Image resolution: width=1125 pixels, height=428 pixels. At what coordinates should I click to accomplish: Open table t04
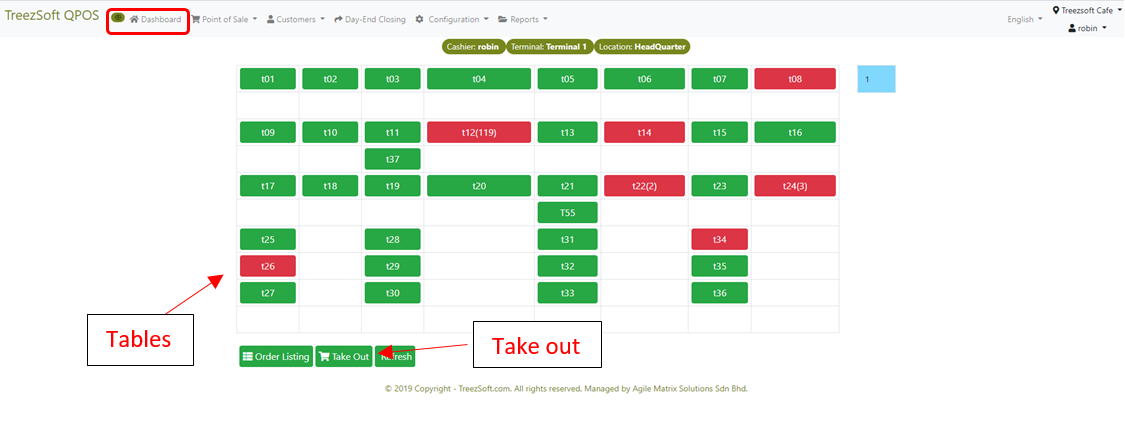click(x=479, y=79)
